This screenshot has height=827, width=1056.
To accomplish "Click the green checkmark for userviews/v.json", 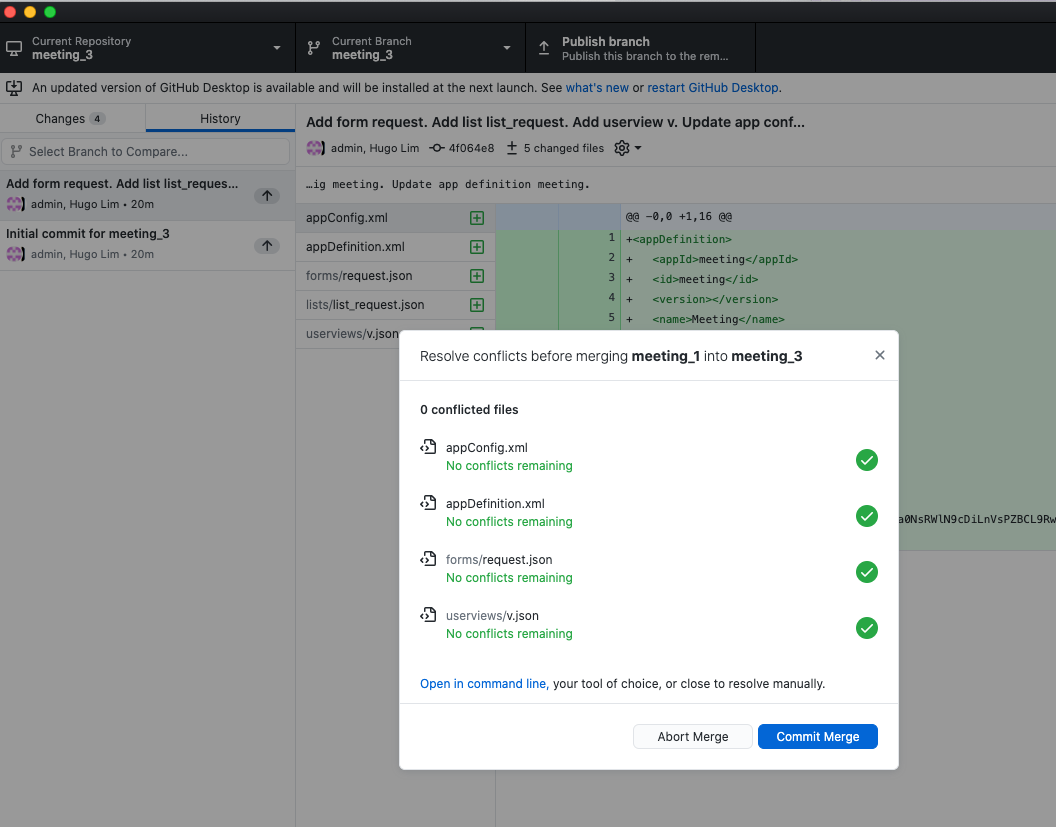I will pos(866,628).
